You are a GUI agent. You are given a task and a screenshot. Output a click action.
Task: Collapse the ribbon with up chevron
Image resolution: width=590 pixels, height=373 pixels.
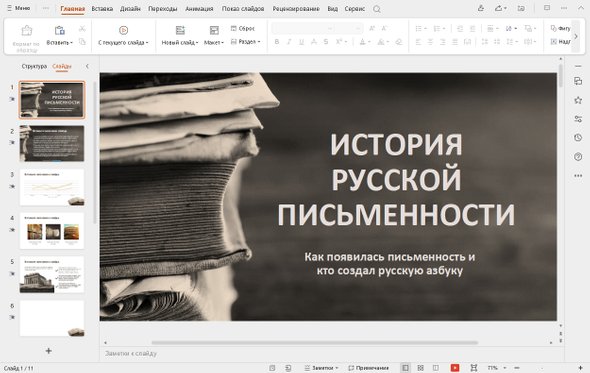point(581,8)
